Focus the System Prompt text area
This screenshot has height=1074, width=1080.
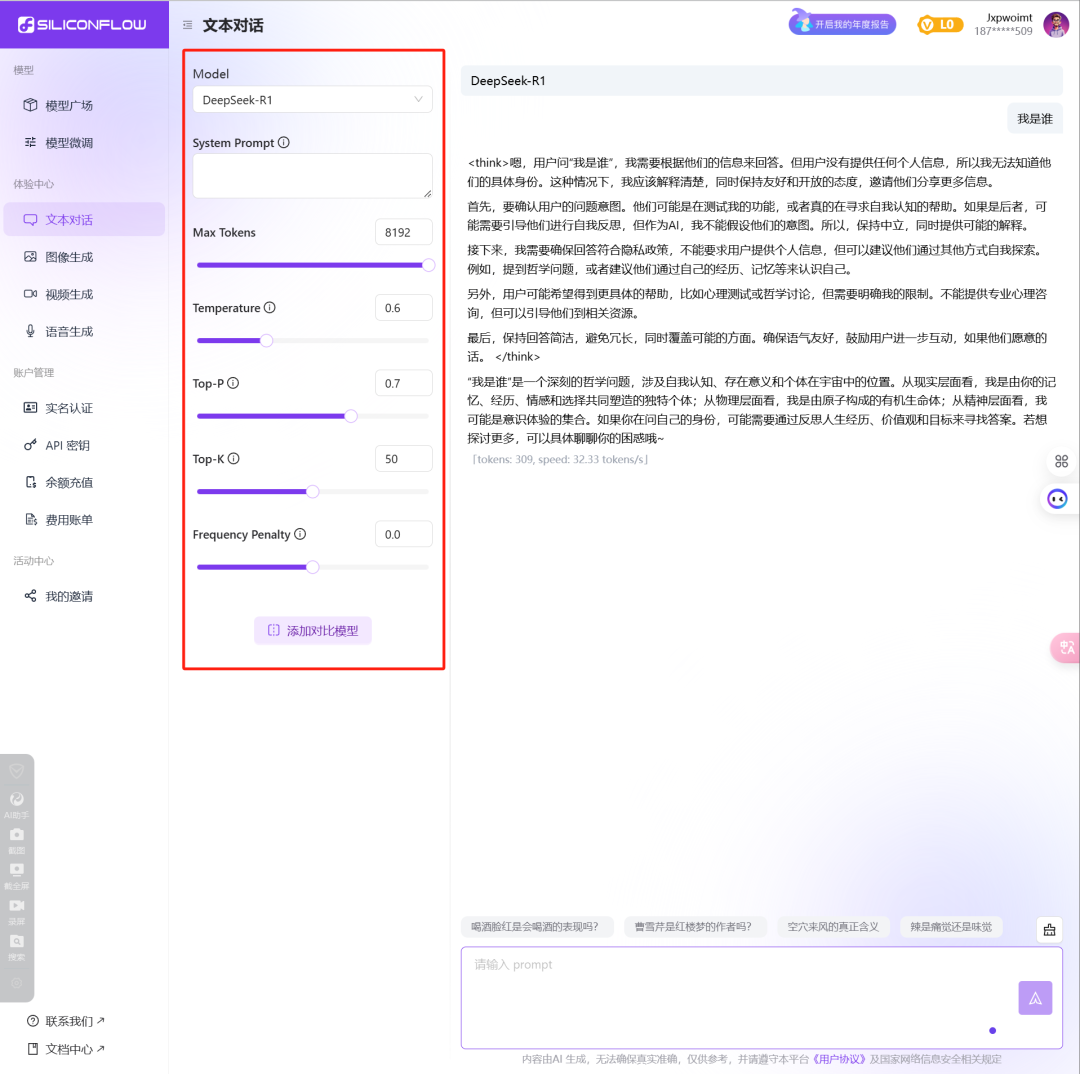pos(313,176)
